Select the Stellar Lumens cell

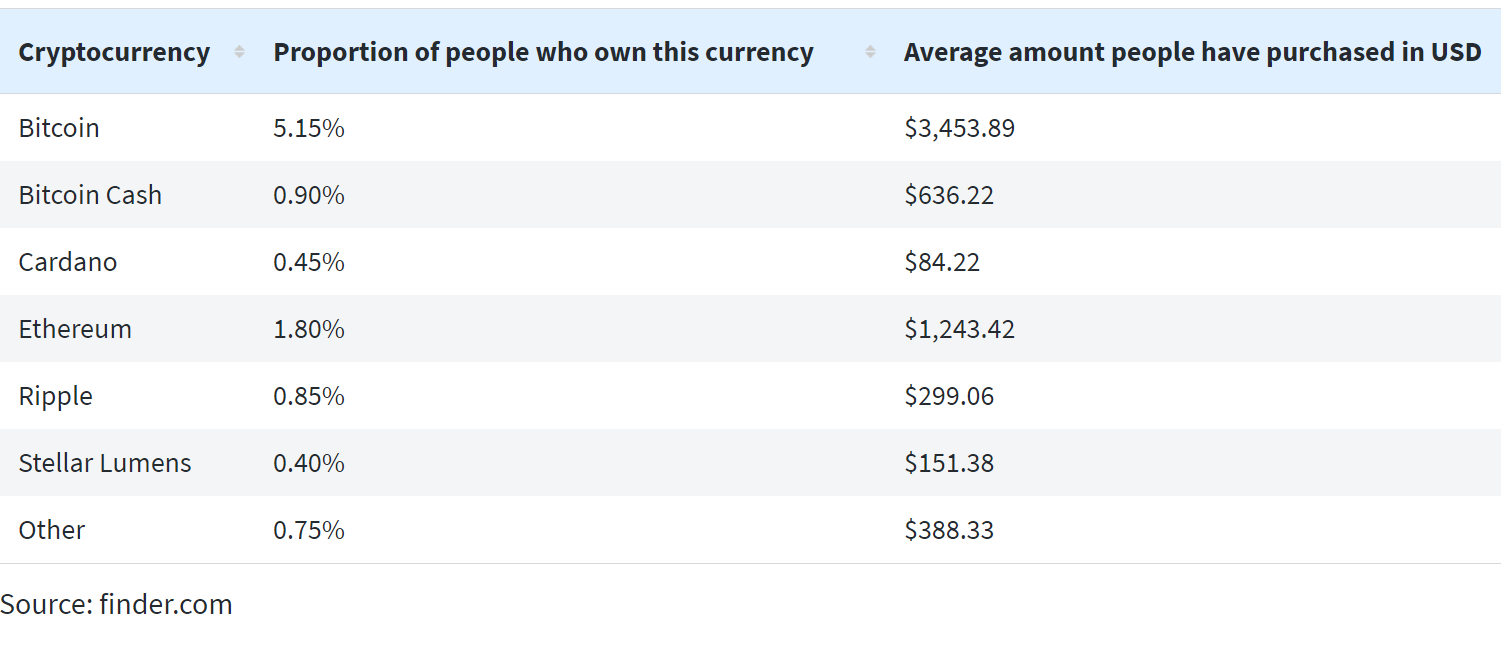[105, 463]
